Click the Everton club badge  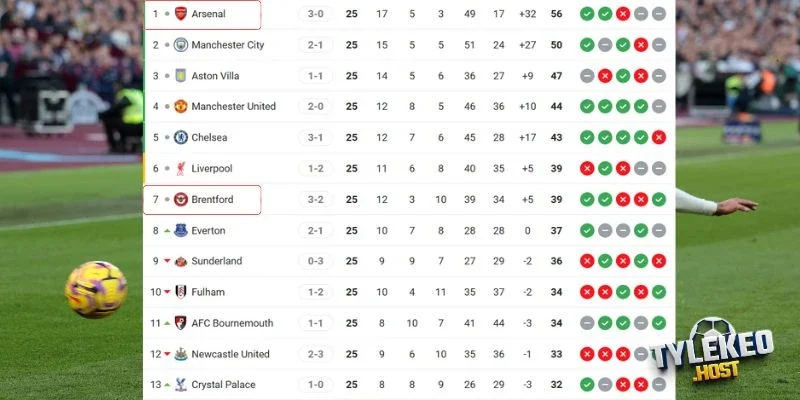tap(181, 231)
